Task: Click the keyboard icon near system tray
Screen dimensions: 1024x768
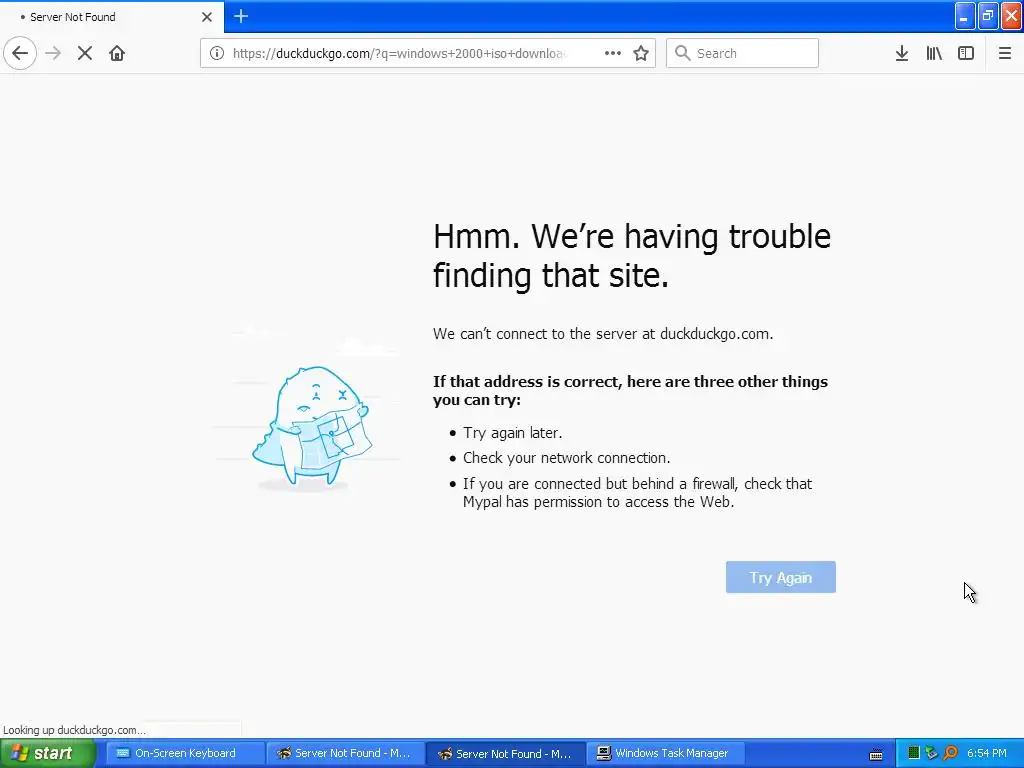Action: click(876, 755)
